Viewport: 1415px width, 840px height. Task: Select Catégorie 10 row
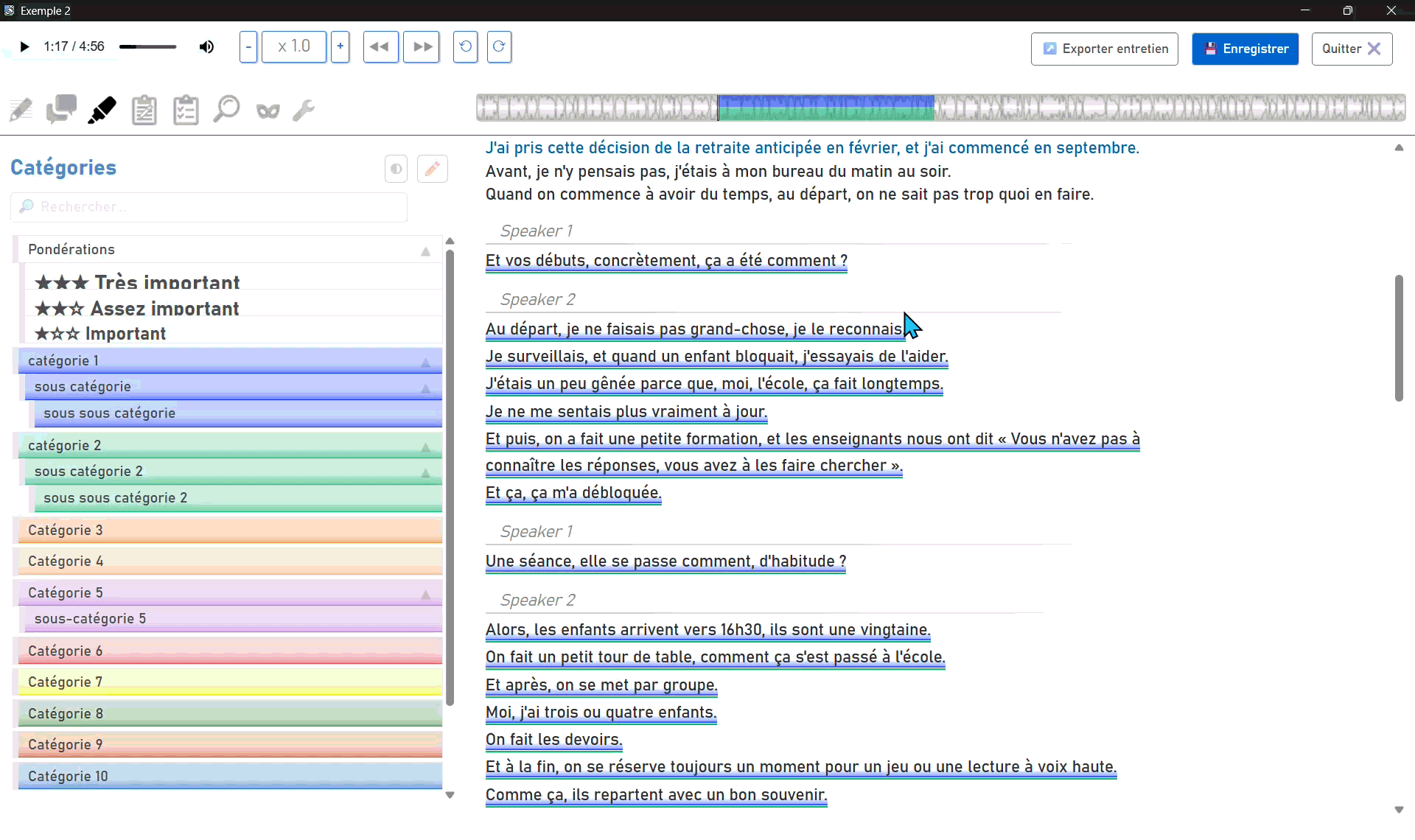[230, 777]
